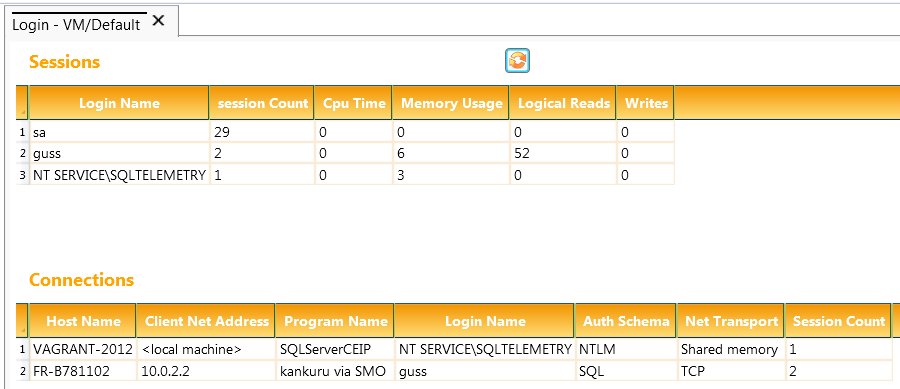Click the SQL auth schema cell

tap(626, 371)
